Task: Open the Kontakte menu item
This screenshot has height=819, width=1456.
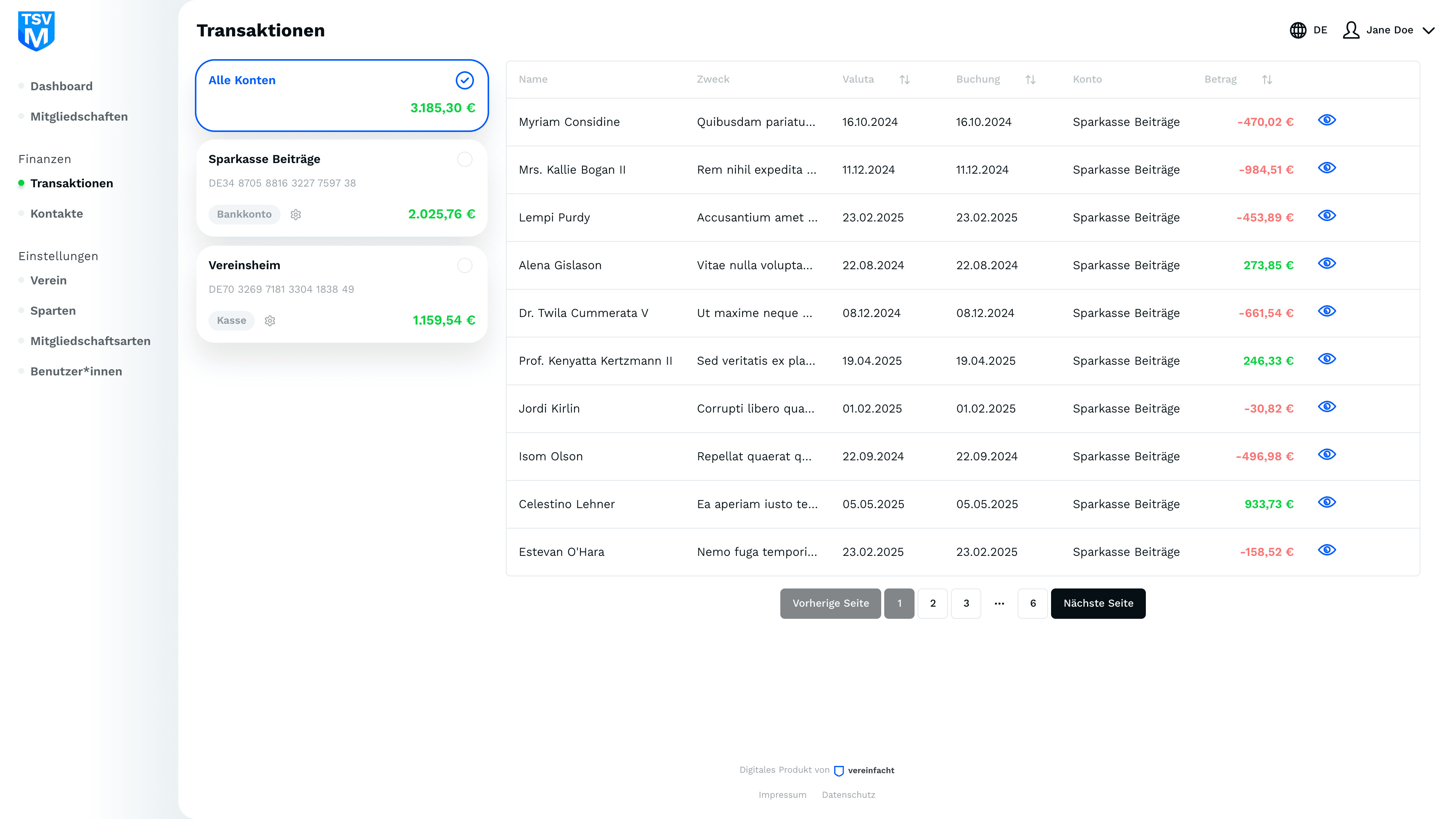Action: point(56,213)
